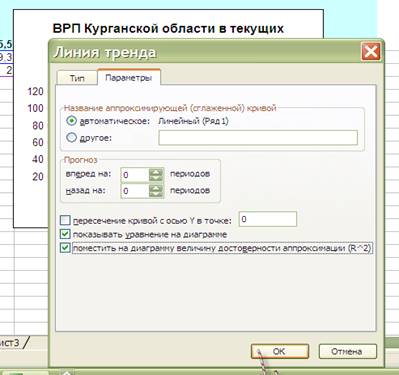Enable пересечение кривой с осью Y checkbox
Viewport: 399px width, 375px height.
(65, 220)
